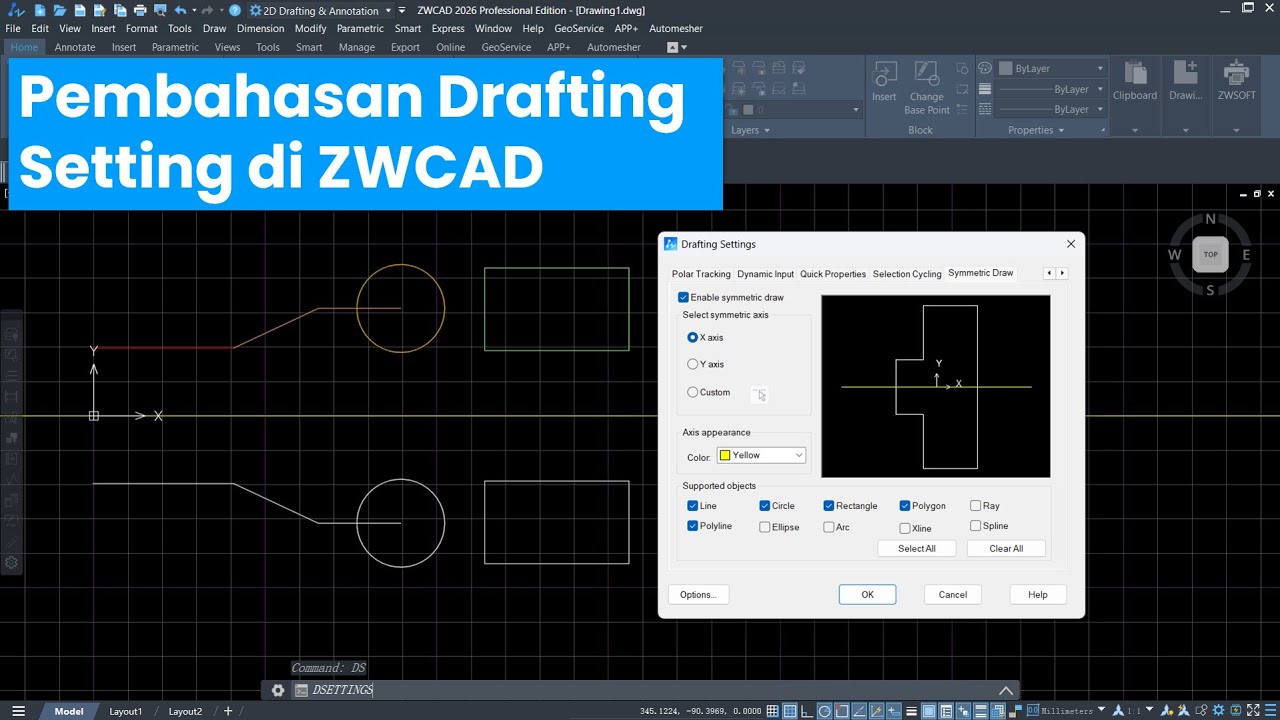The width and height of the screenshot is (1280, 720).
Task: Click the Options... button
Action: [698, 594]
